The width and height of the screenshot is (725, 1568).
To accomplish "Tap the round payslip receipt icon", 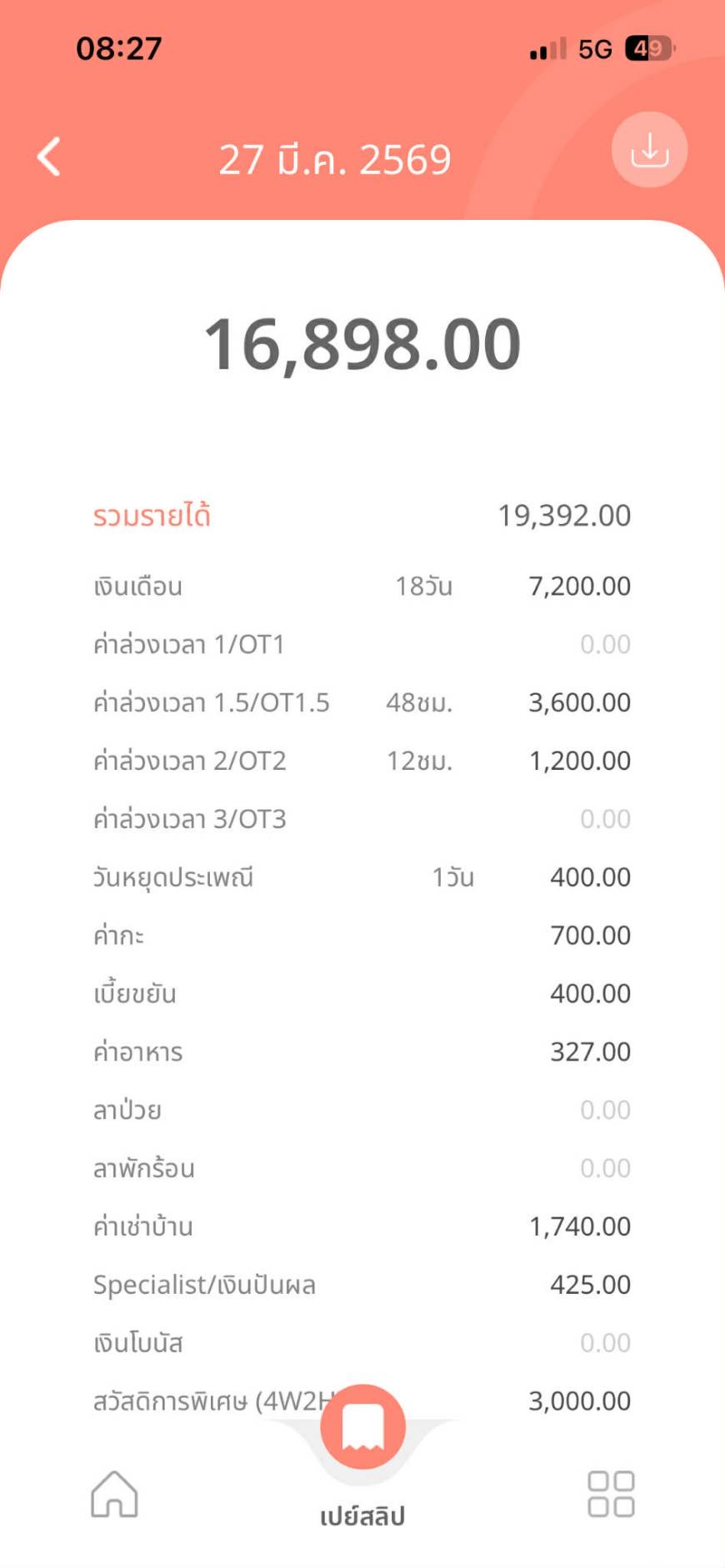I will pos(362,1426).
